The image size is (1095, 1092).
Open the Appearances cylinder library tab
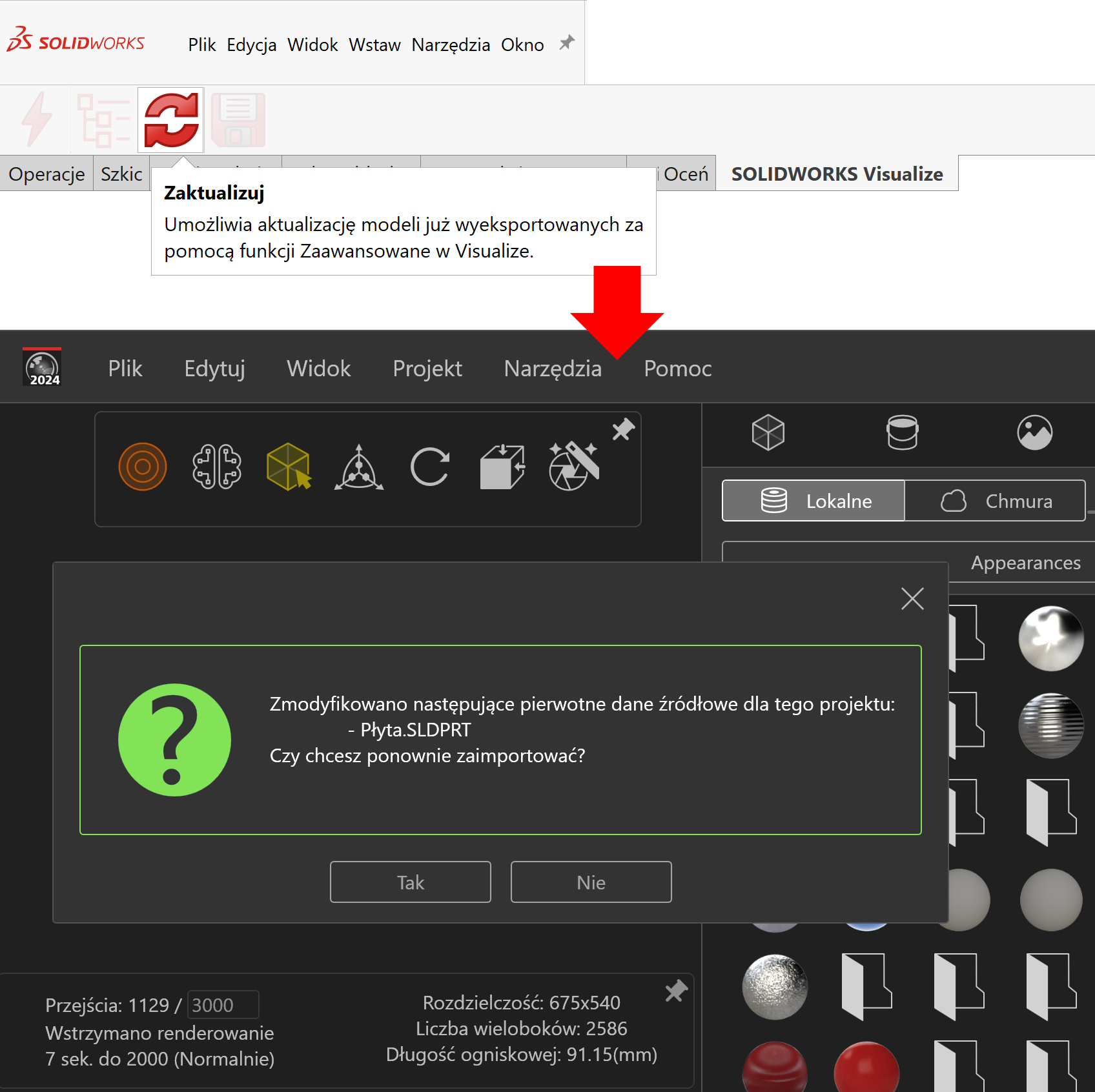(902, 432)
